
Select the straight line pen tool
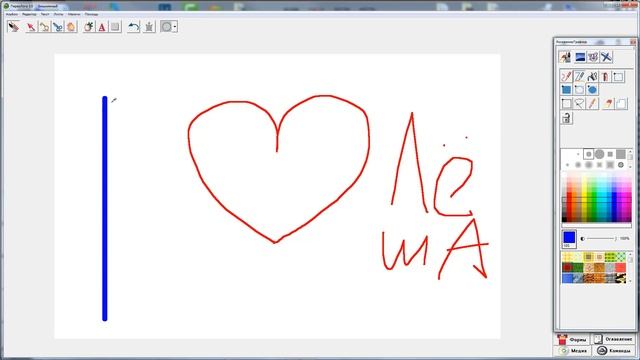tap(579, 76)
